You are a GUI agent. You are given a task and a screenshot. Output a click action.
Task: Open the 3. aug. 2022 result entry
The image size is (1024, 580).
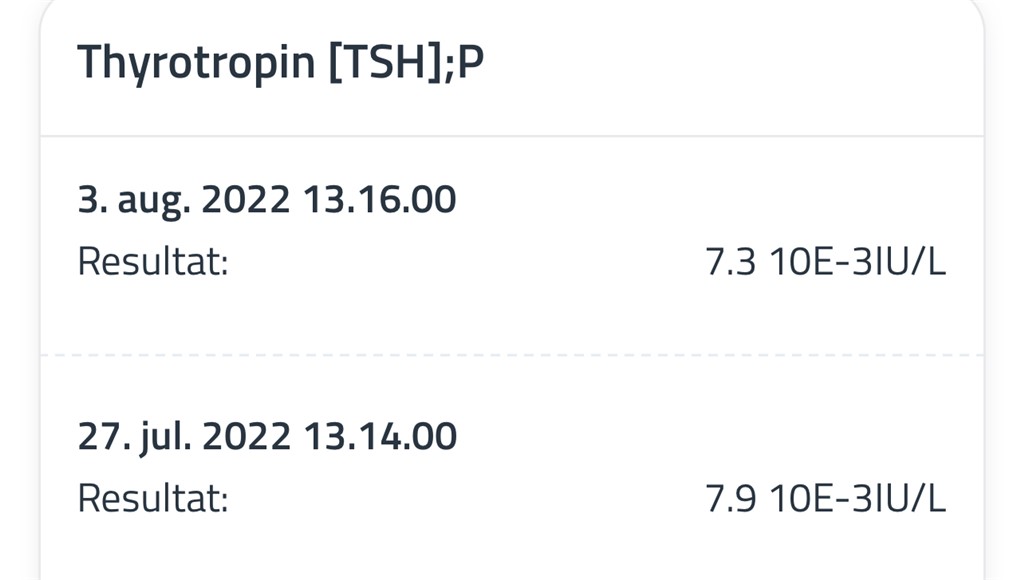click(266, 200)
